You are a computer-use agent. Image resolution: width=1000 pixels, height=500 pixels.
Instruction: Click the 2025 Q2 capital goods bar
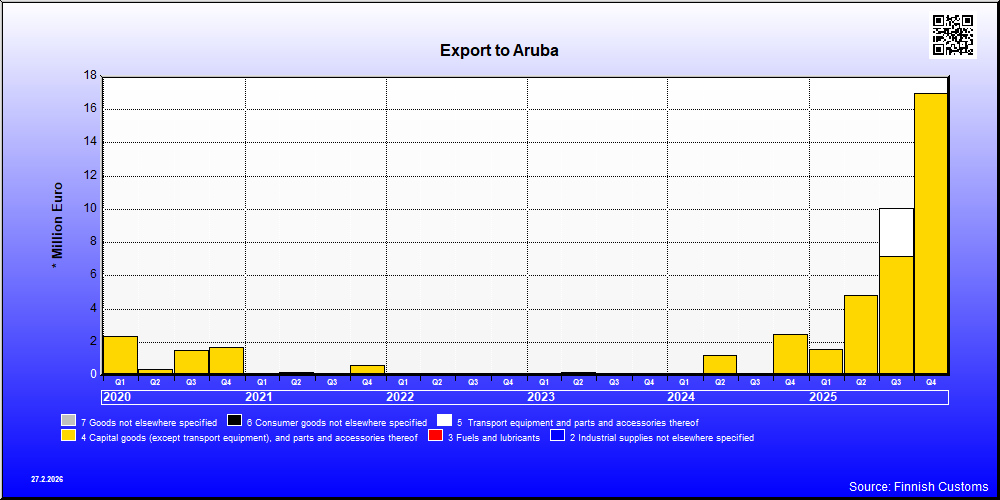(860, 334)
